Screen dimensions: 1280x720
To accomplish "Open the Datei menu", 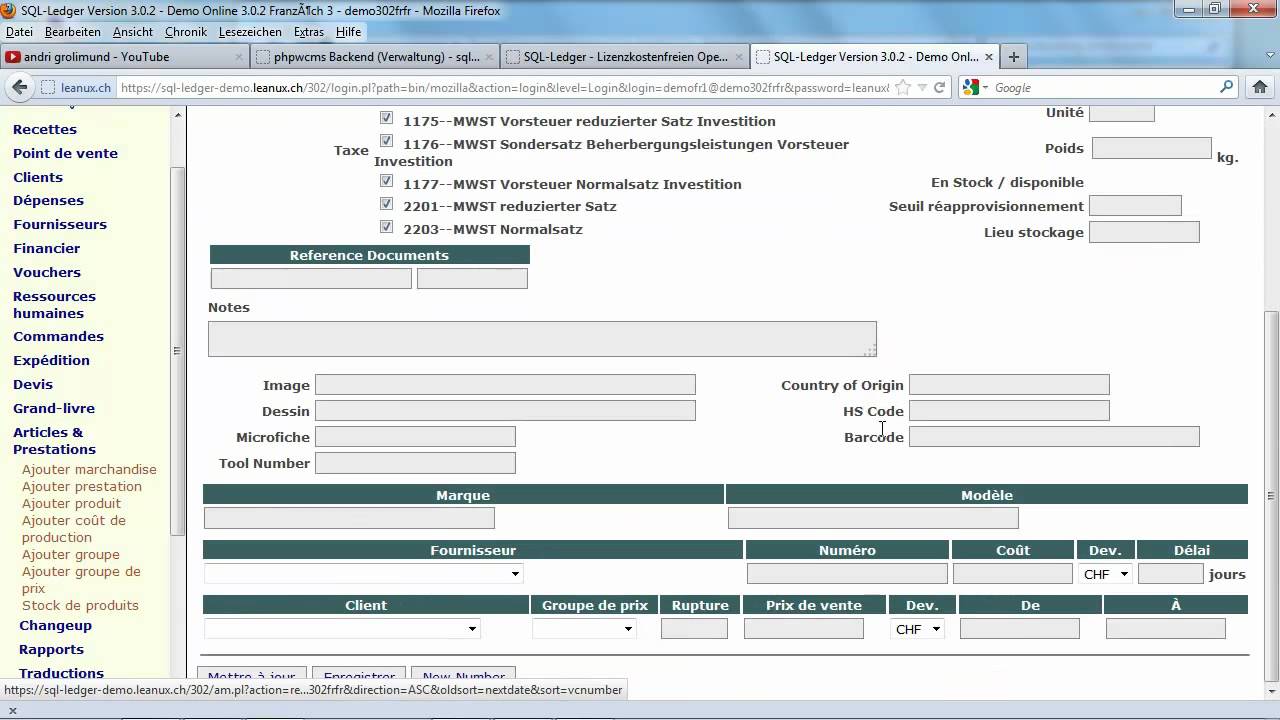I will (x=19, y=32).
